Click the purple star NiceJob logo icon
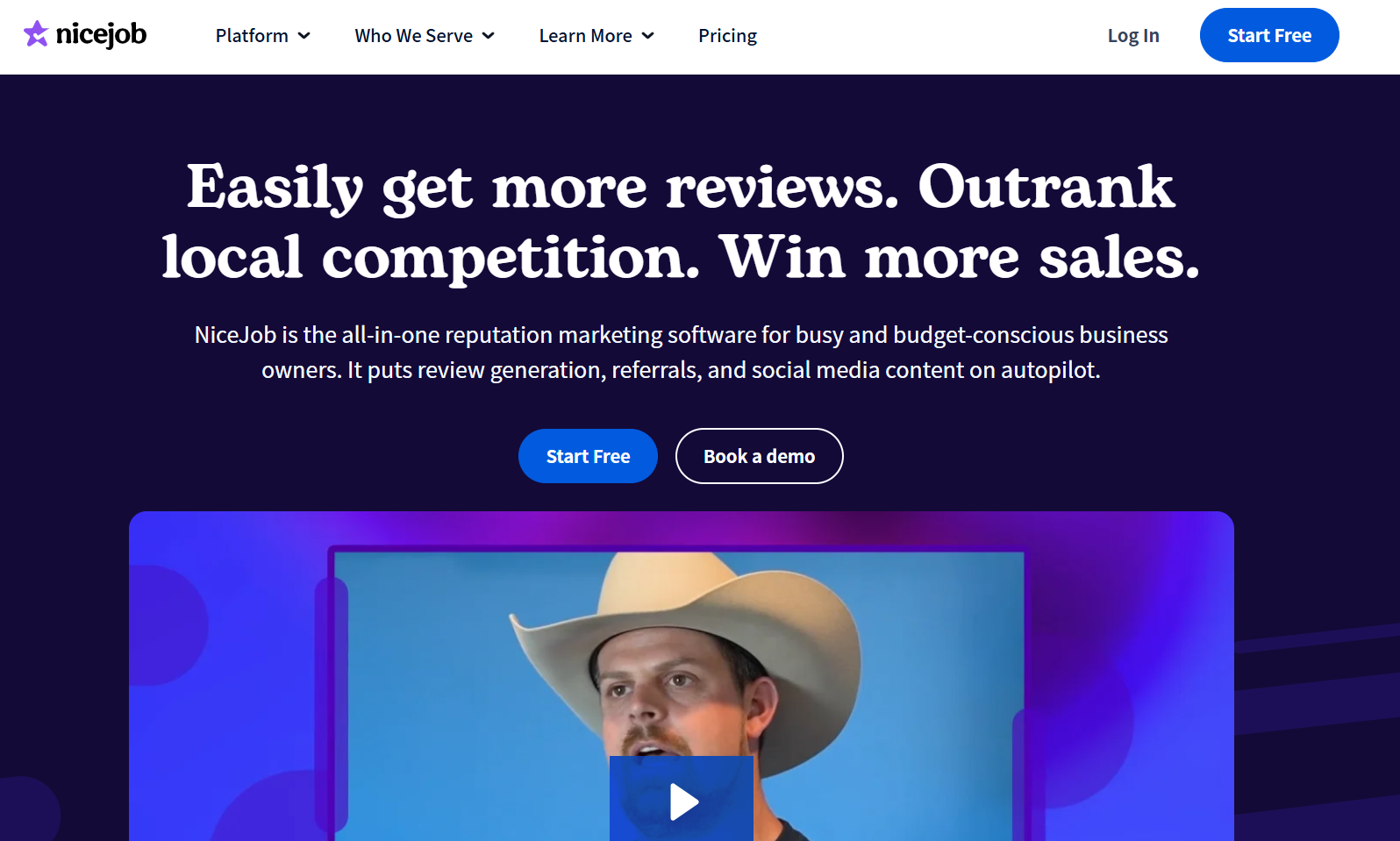Image resolution: width=1400 pixels, height=841 pixels. (x=36, y=34)
